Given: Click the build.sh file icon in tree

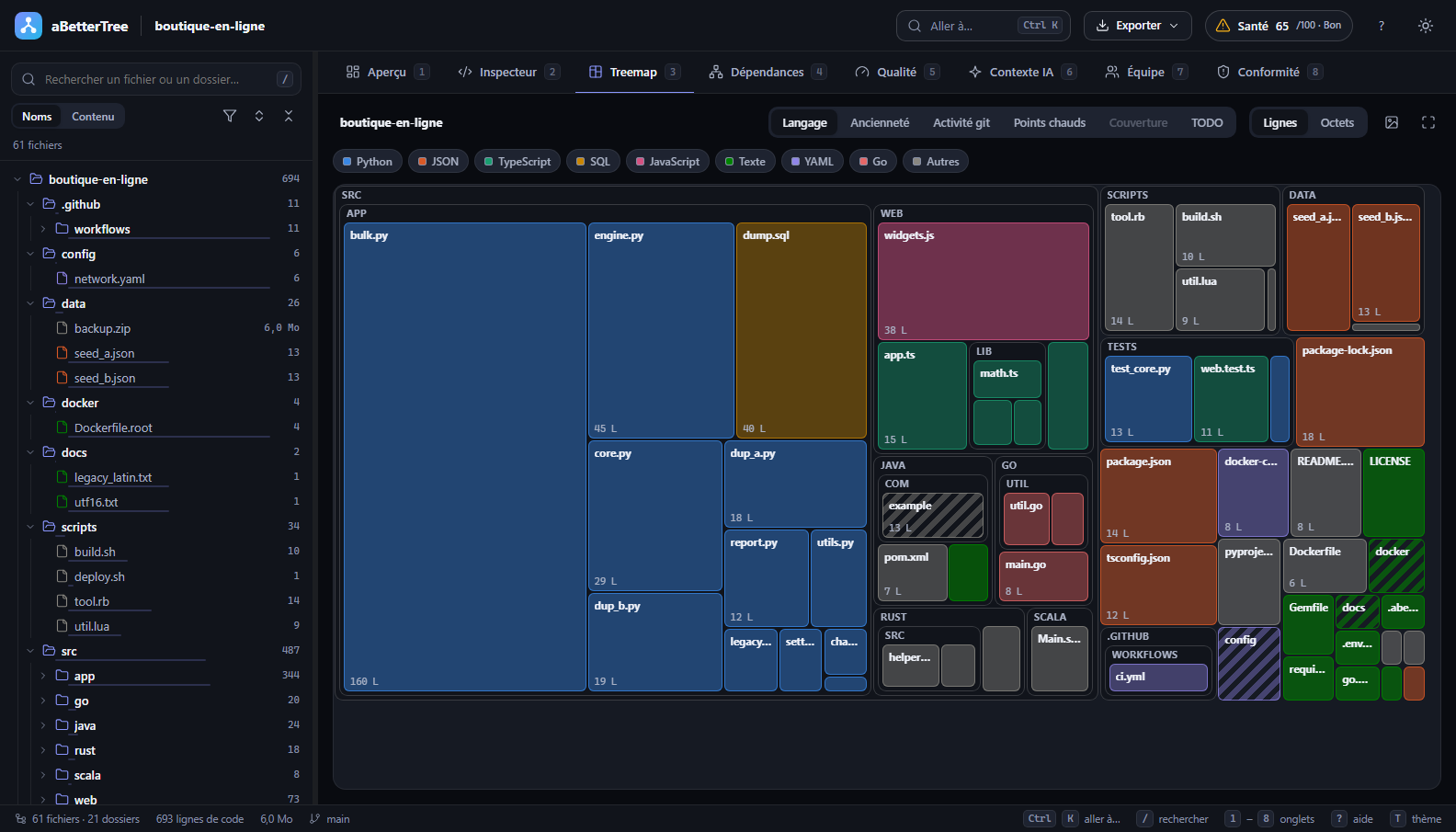Looking at the screenshot, I should [63, 552].
